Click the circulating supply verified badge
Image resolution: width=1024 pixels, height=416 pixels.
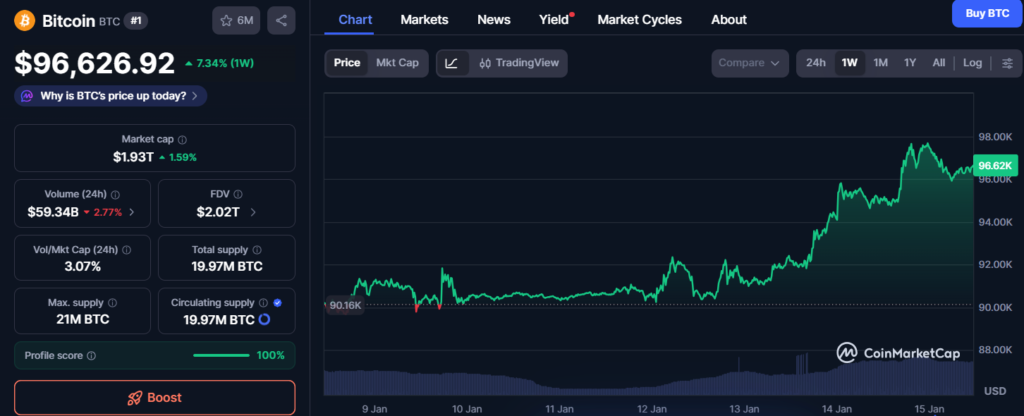277,302
